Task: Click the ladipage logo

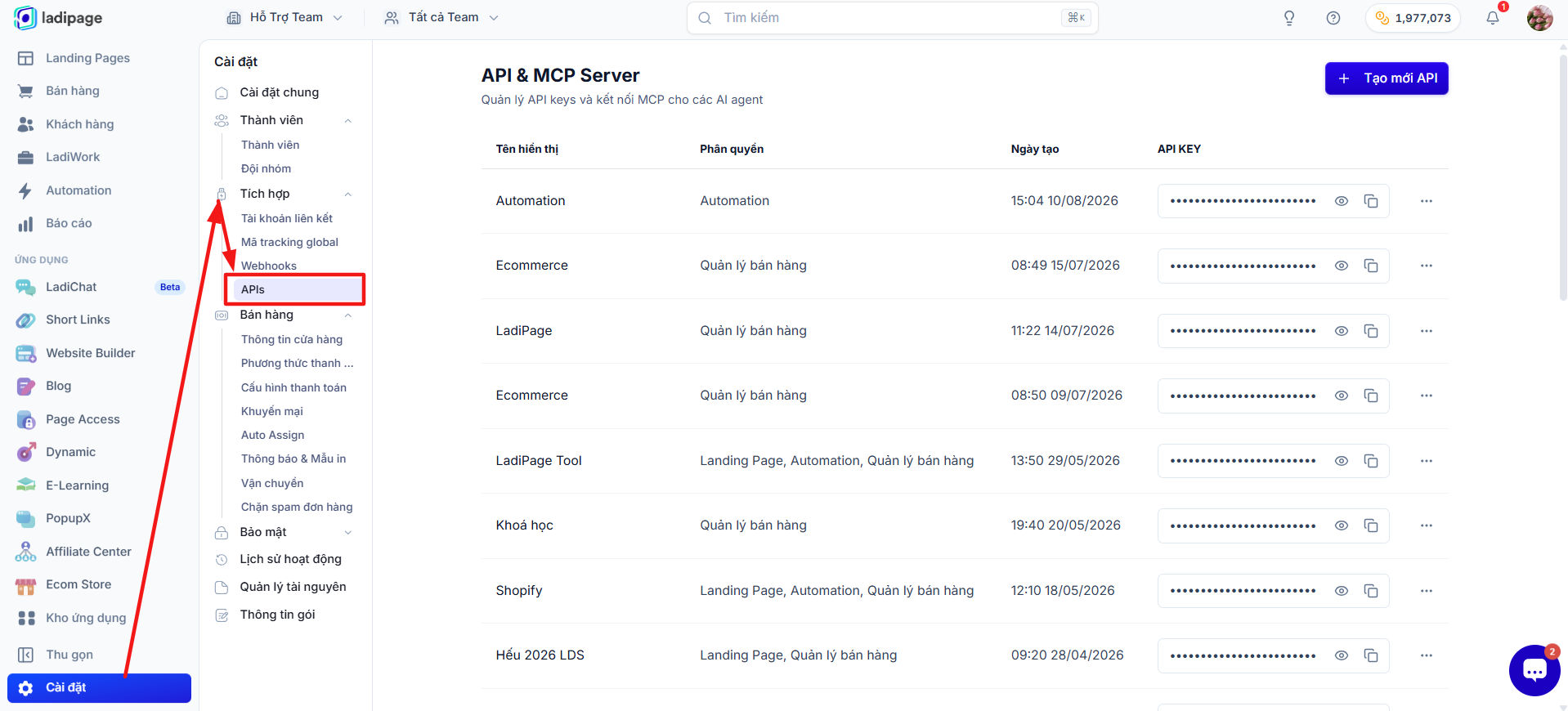Action: coord(58,18)
